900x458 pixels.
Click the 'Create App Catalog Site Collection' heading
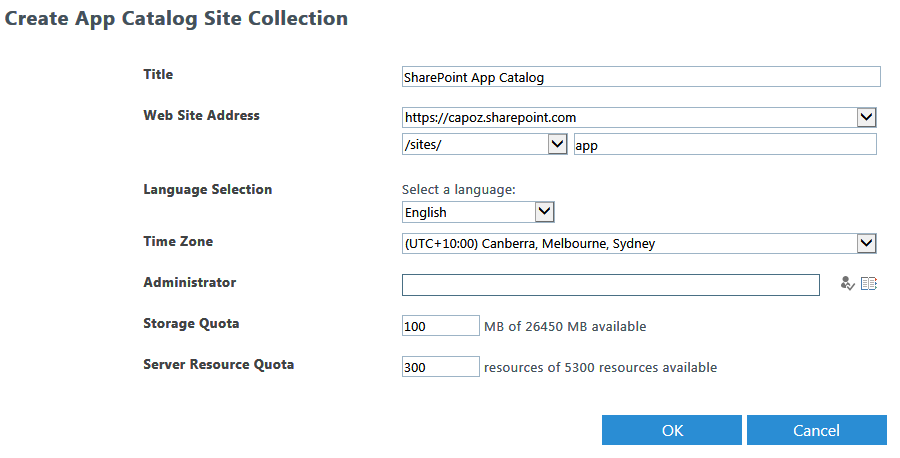pos(177,18)
